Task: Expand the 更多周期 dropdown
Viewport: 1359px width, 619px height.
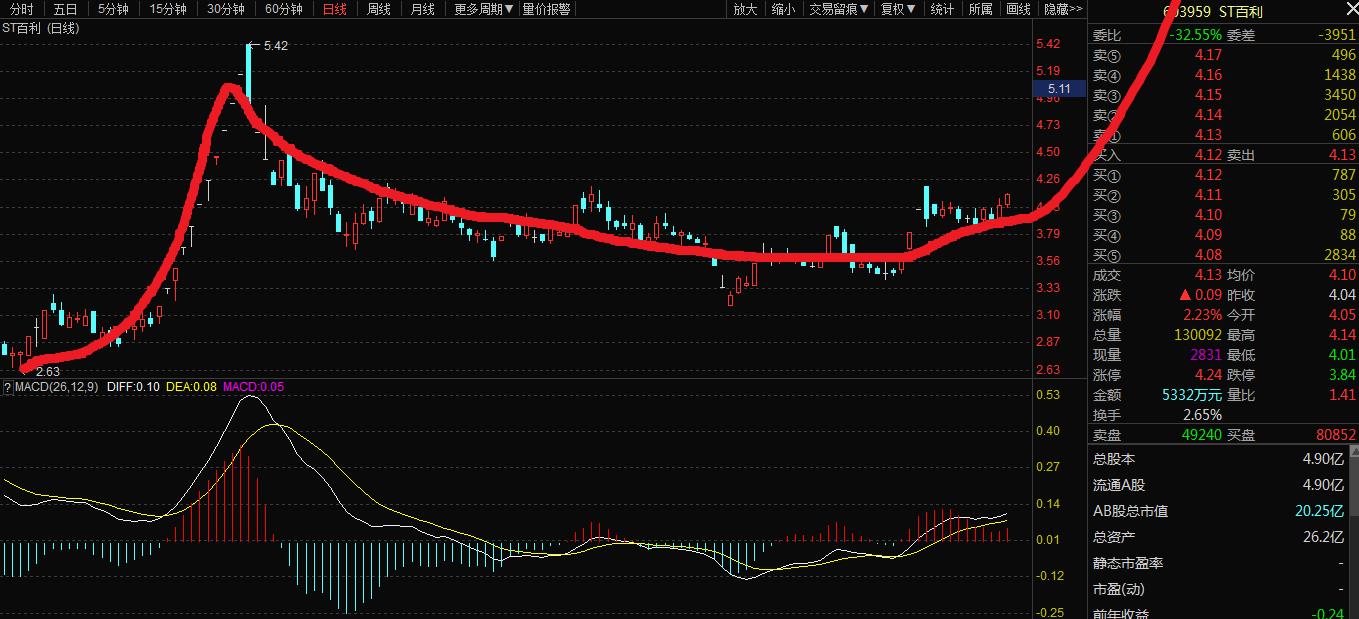Action: click(x=483, y=9)
